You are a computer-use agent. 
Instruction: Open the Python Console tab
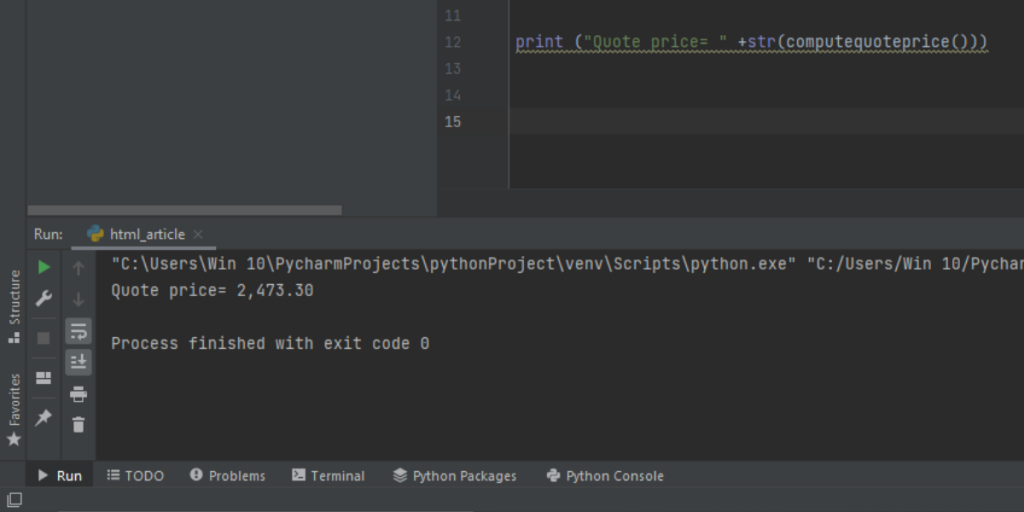(605, 476)
